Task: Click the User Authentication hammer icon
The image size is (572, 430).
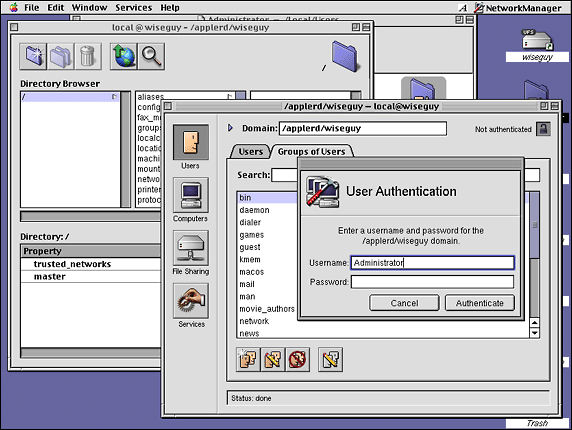Action: [x=322, y=192]
